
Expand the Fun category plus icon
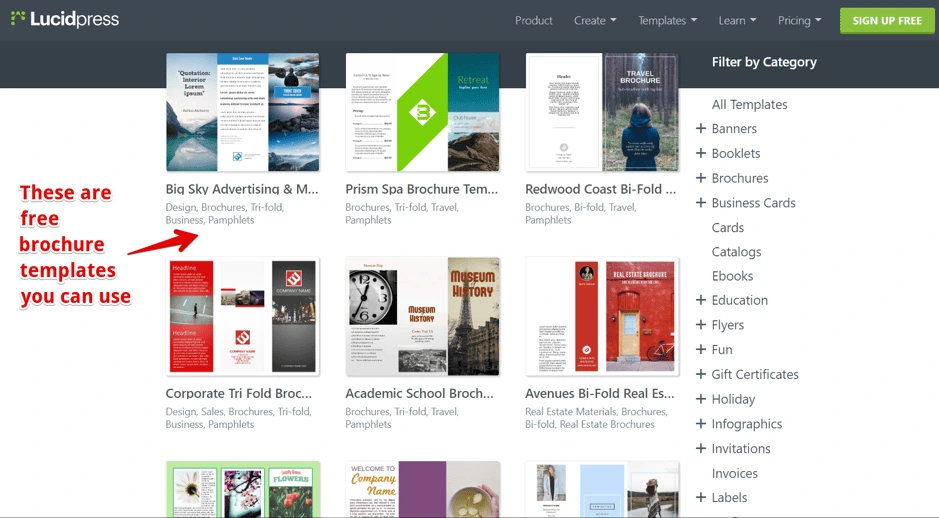[701, 349]
